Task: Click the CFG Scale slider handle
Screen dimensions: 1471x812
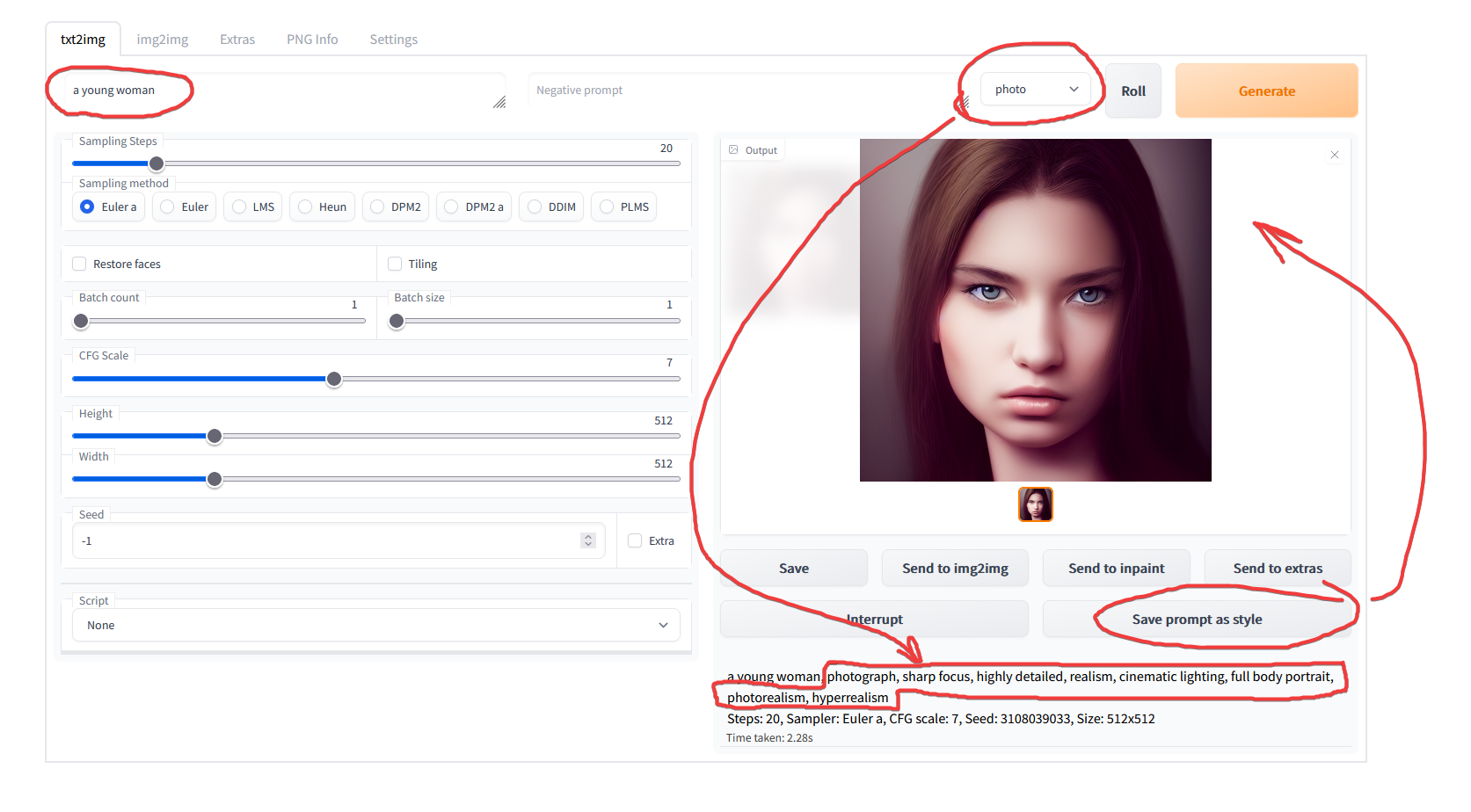Action: click(x=333, y=379)
